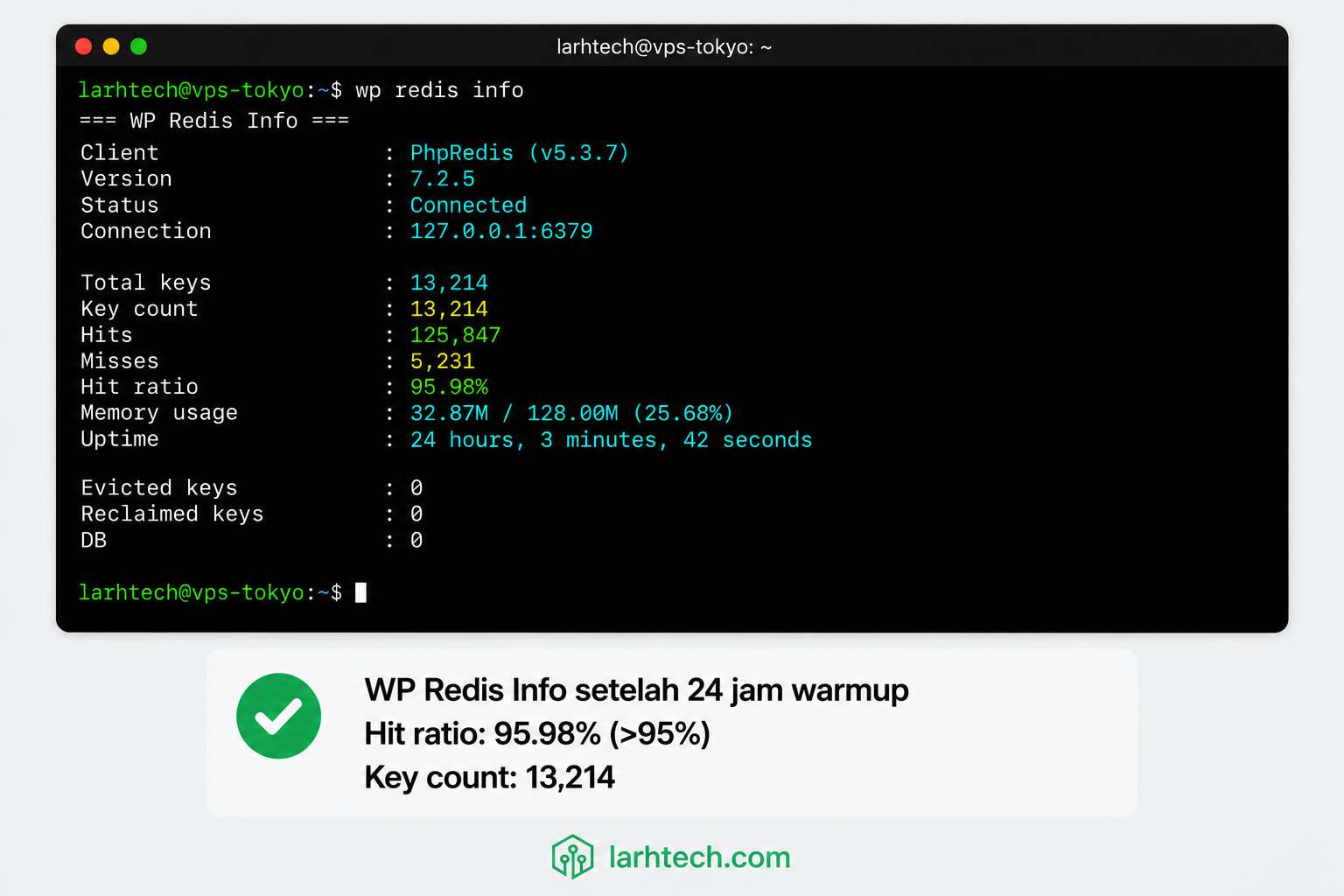Click the top larhtech@vps-tokyo prompt text

click(191, 90)
